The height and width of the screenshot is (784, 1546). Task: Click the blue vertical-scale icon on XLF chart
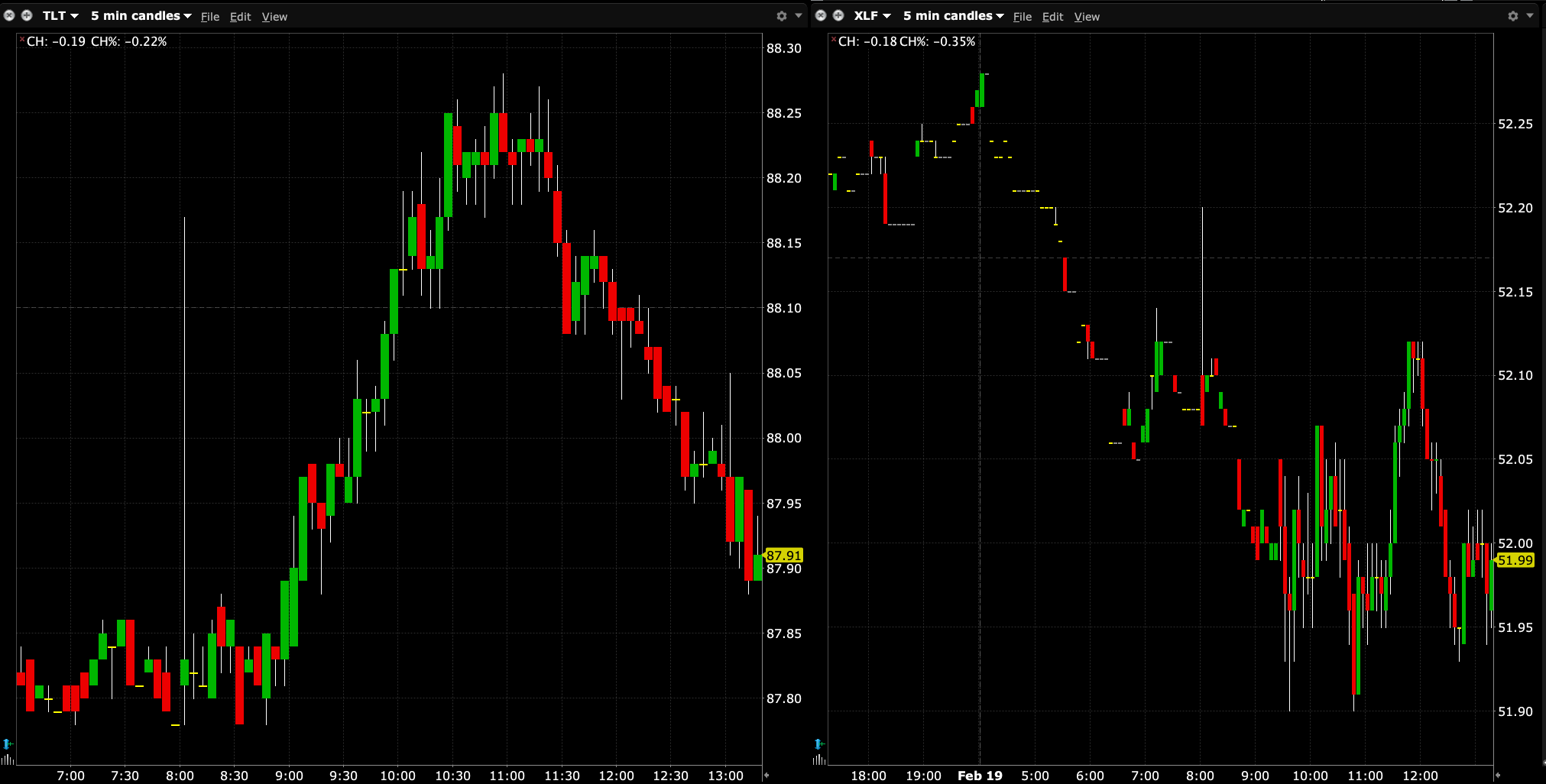point(818,744)
